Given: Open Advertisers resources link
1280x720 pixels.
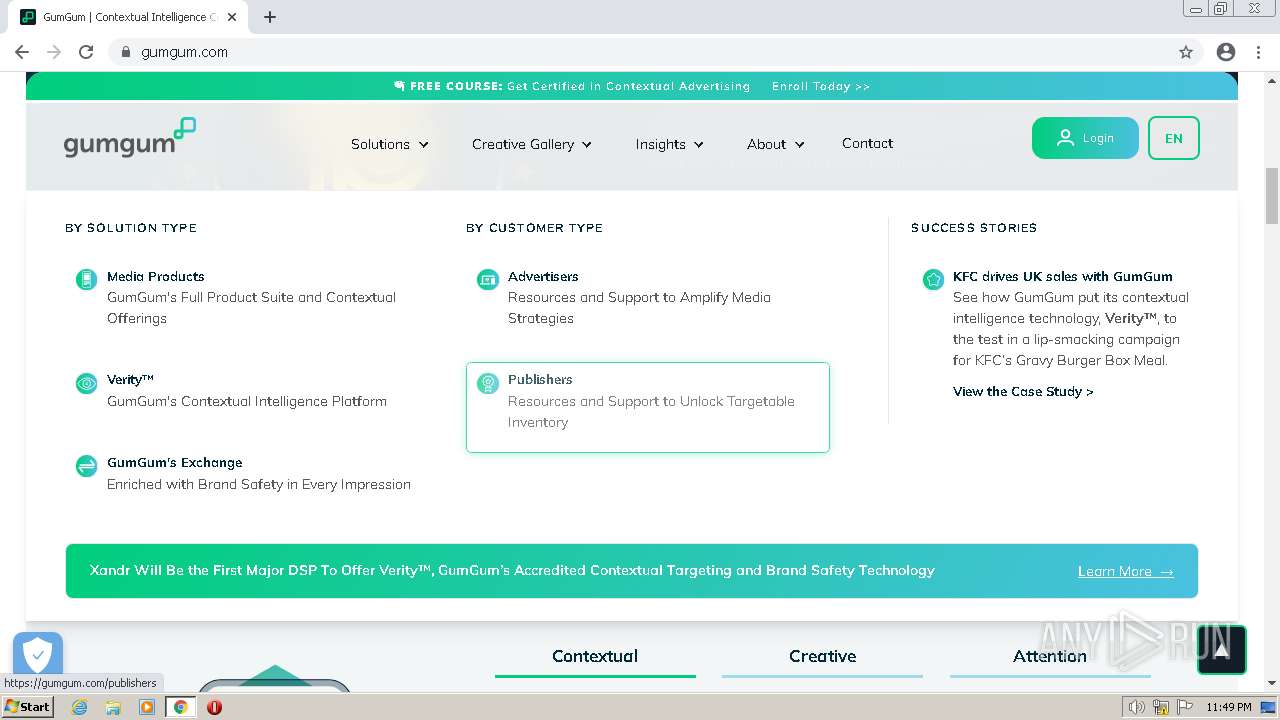Looking at the screenshot, I should coord(543,276).
